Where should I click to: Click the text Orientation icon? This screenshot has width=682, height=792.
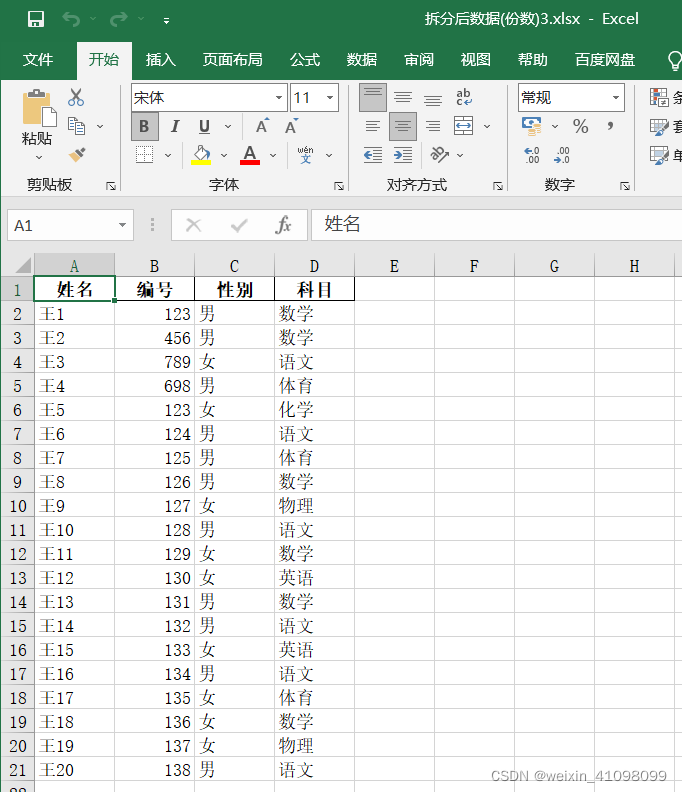coord(440,155)
